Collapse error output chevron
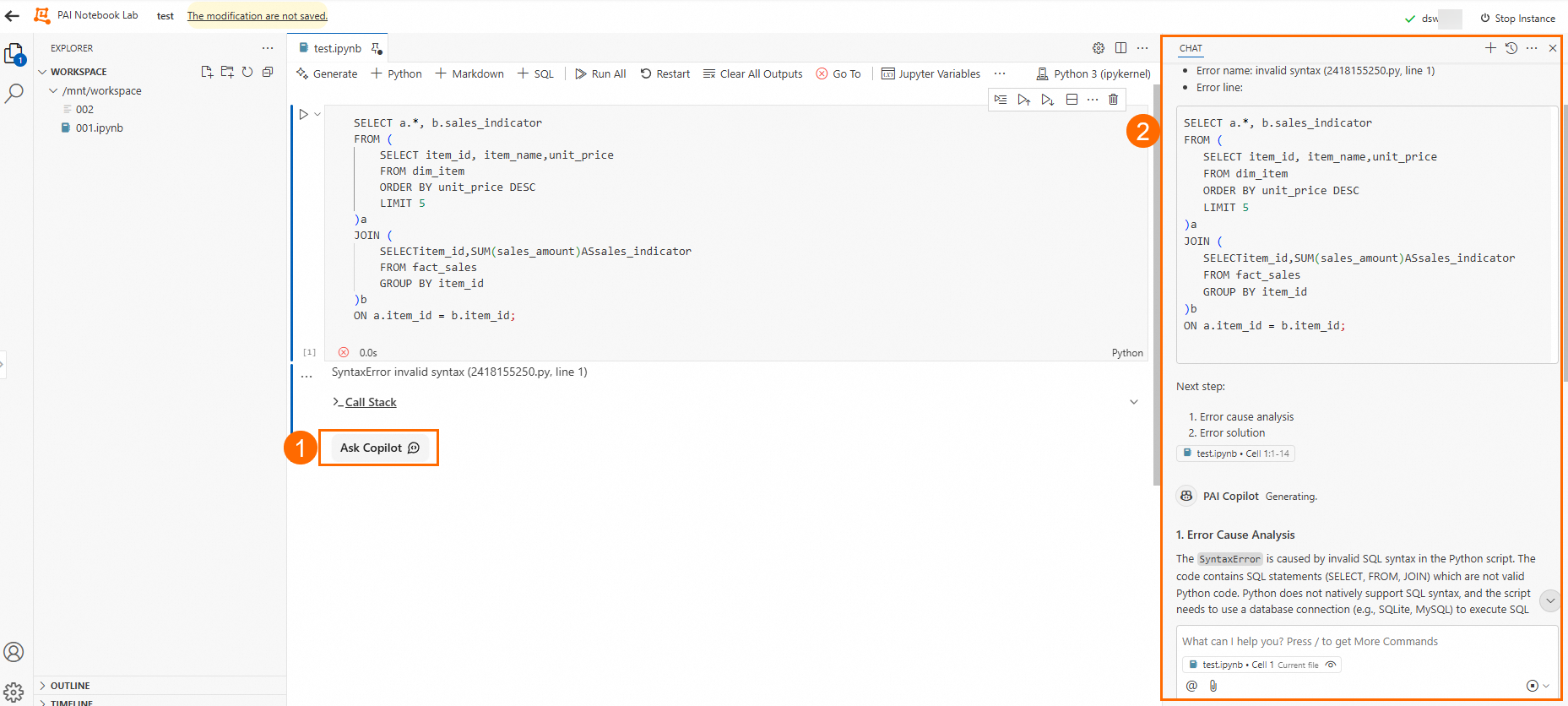Screen dimensions: 1568x706 pyautogui.click(x=1134, y=402)
